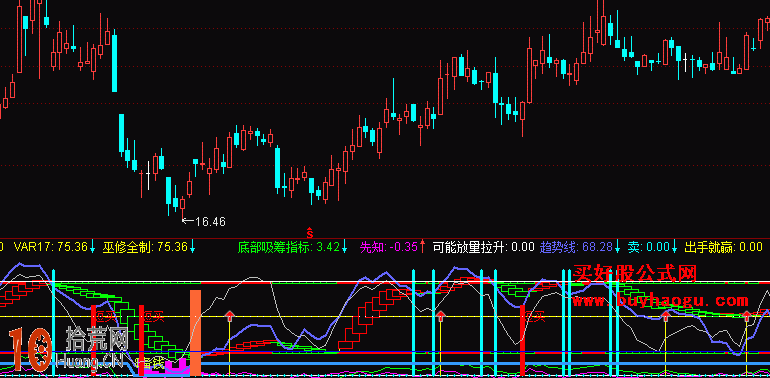Click the 底部吸筹指标: 3.42 label
Image resolution: width=770 pixels, height=378 pixels.
coord(289,246)
